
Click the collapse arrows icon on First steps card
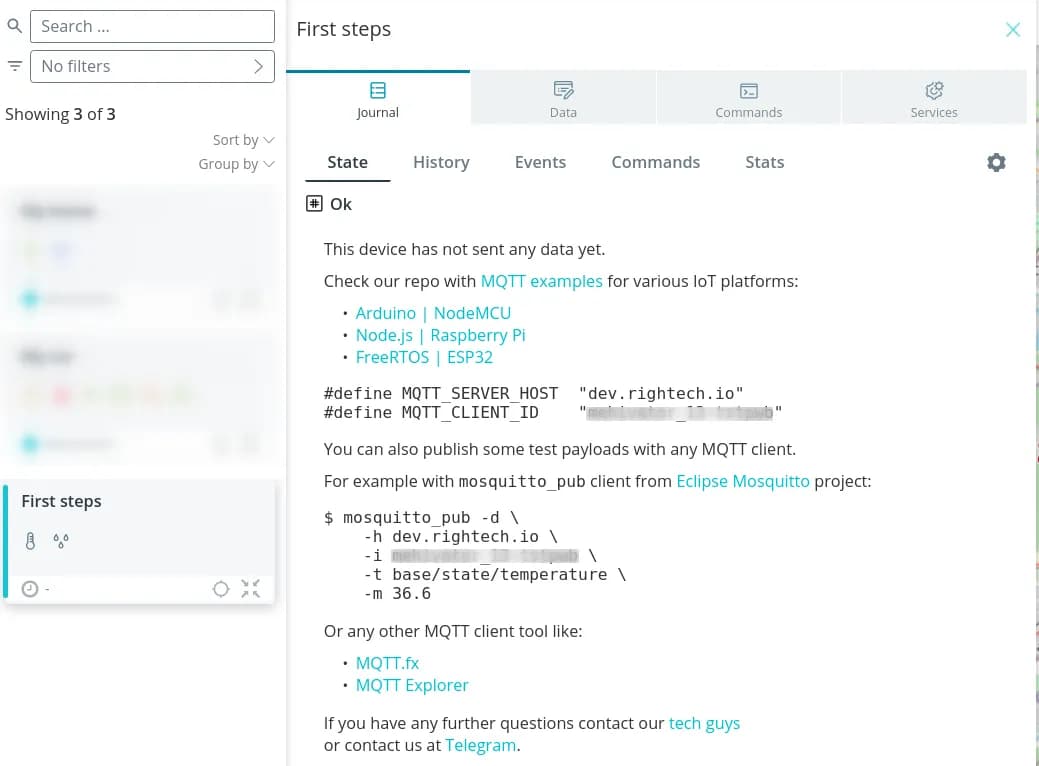tap(250, 589)
